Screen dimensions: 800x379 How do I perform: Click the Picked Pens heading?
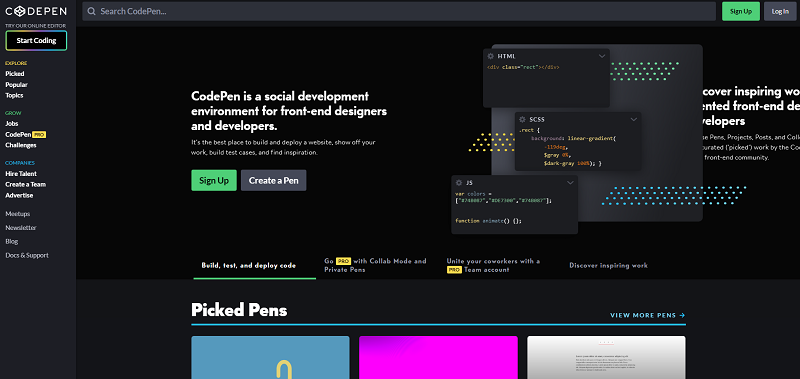(x=239, y=310)
